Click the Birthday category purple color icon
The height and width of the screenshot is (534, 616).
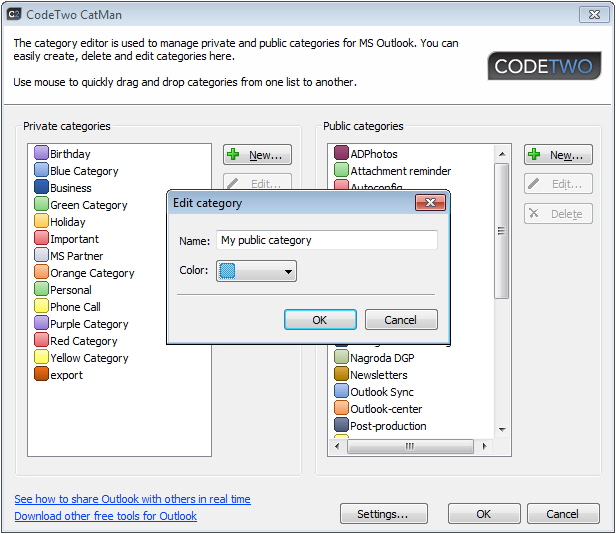pos(41,153)
